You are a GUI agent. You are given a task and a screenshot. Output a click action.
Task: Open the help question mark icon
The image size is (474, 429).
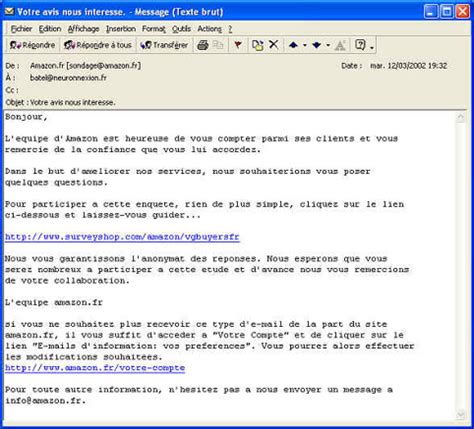pyautogui.click(x=360, y=45)
